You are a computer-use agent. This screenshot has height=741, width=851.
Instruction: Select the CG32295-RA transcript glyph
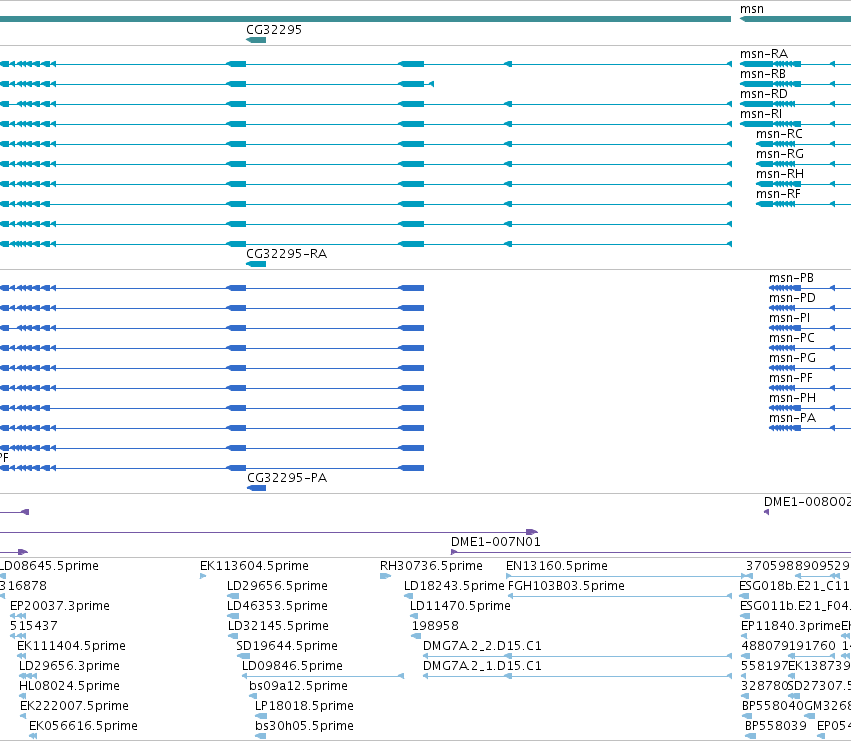(256, 264)
